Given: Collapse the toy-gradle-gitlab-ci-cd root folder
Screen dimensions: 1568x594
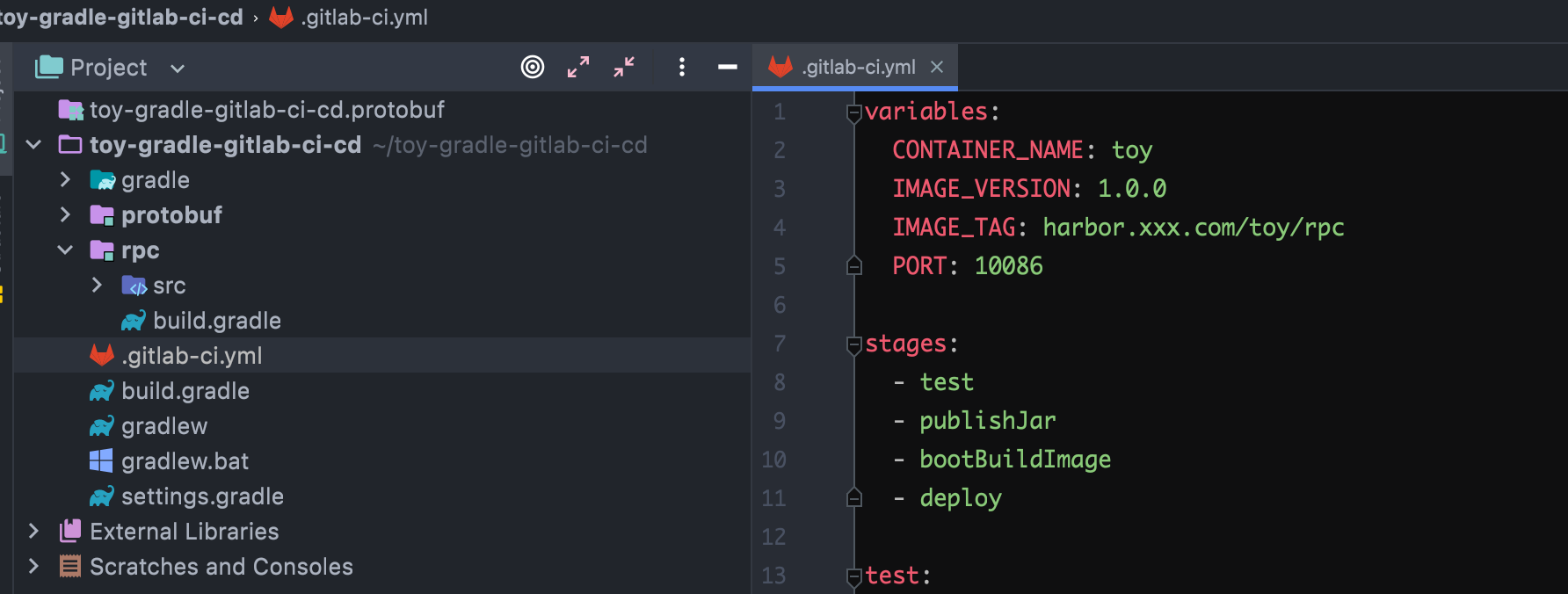Looking at the screenshot, I should [x=34, y=145].
